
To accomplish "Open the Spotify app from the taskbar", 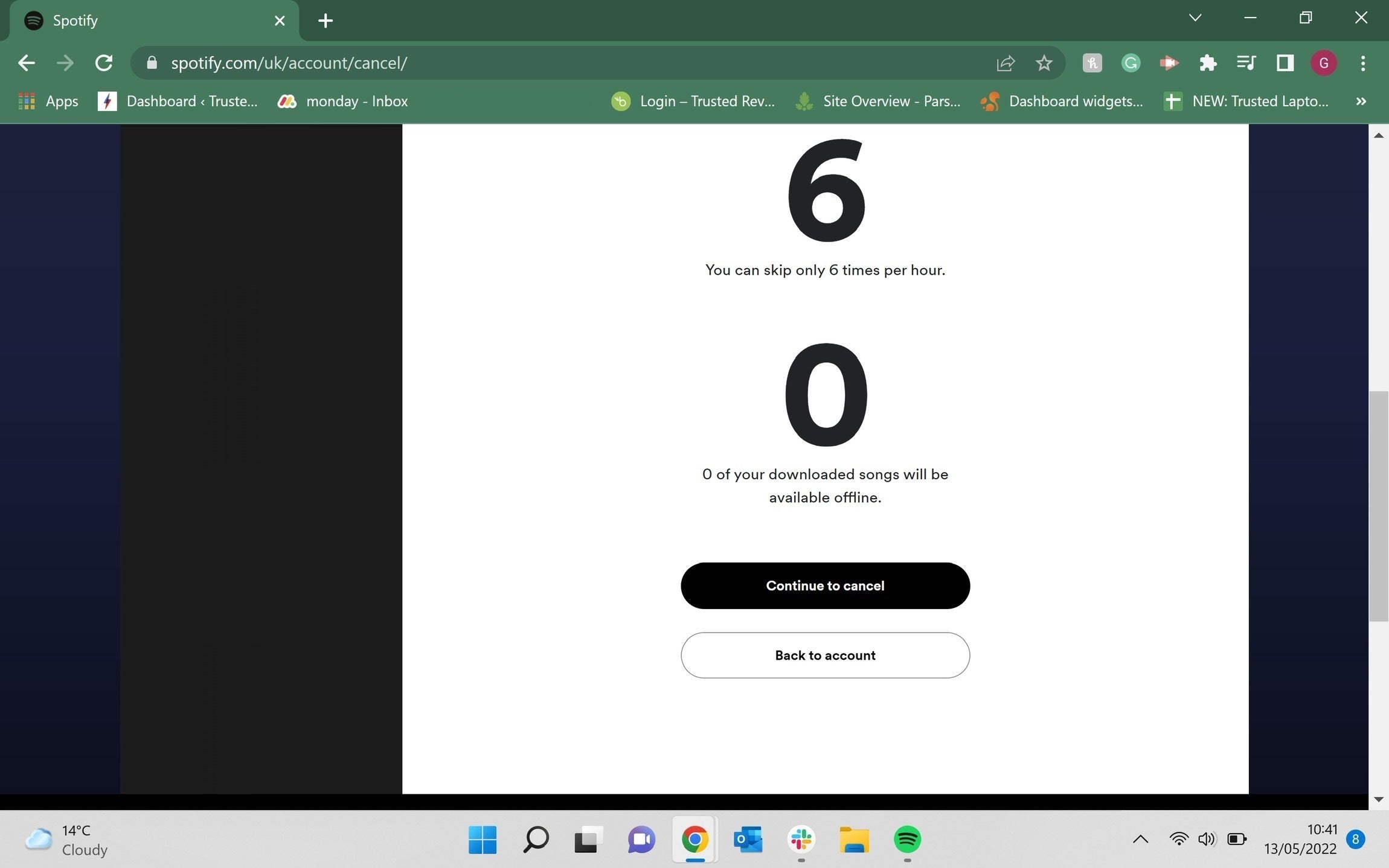I will [907, 839].
